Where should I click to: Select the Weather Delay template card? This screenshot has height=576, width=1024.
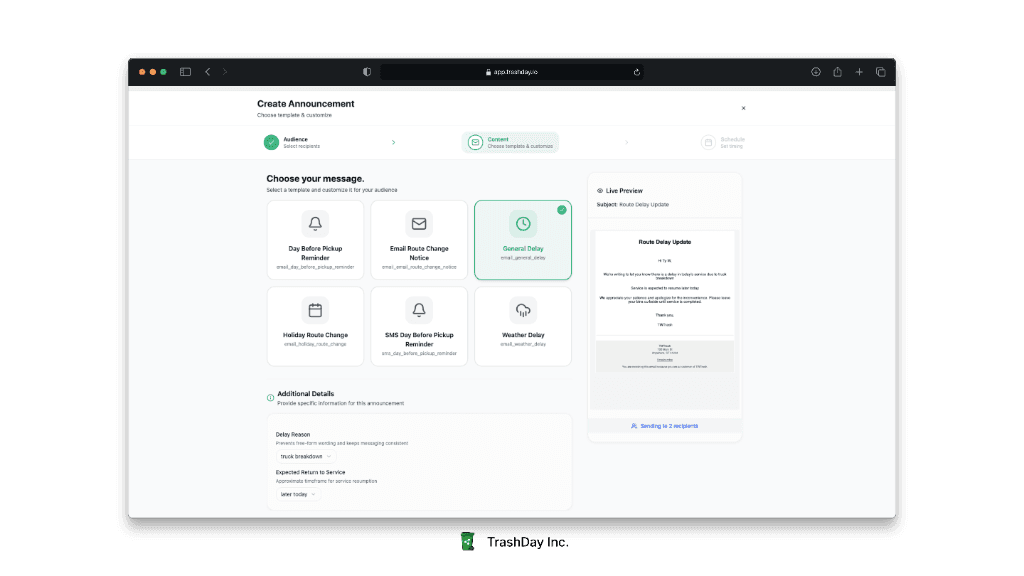[x=523, y=326]
